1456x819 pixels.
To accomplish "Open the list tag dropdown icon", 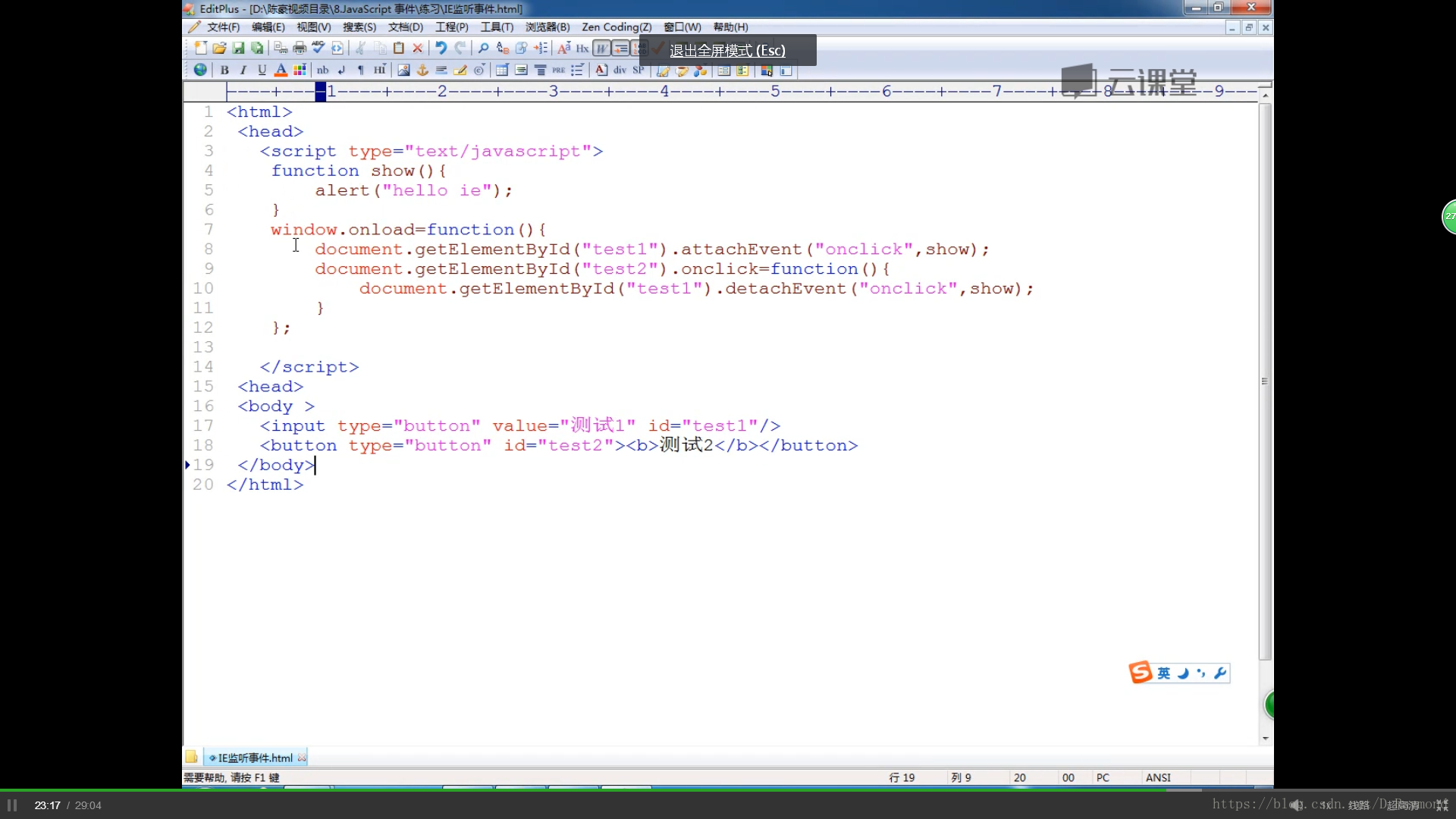I will click(578, 70).
